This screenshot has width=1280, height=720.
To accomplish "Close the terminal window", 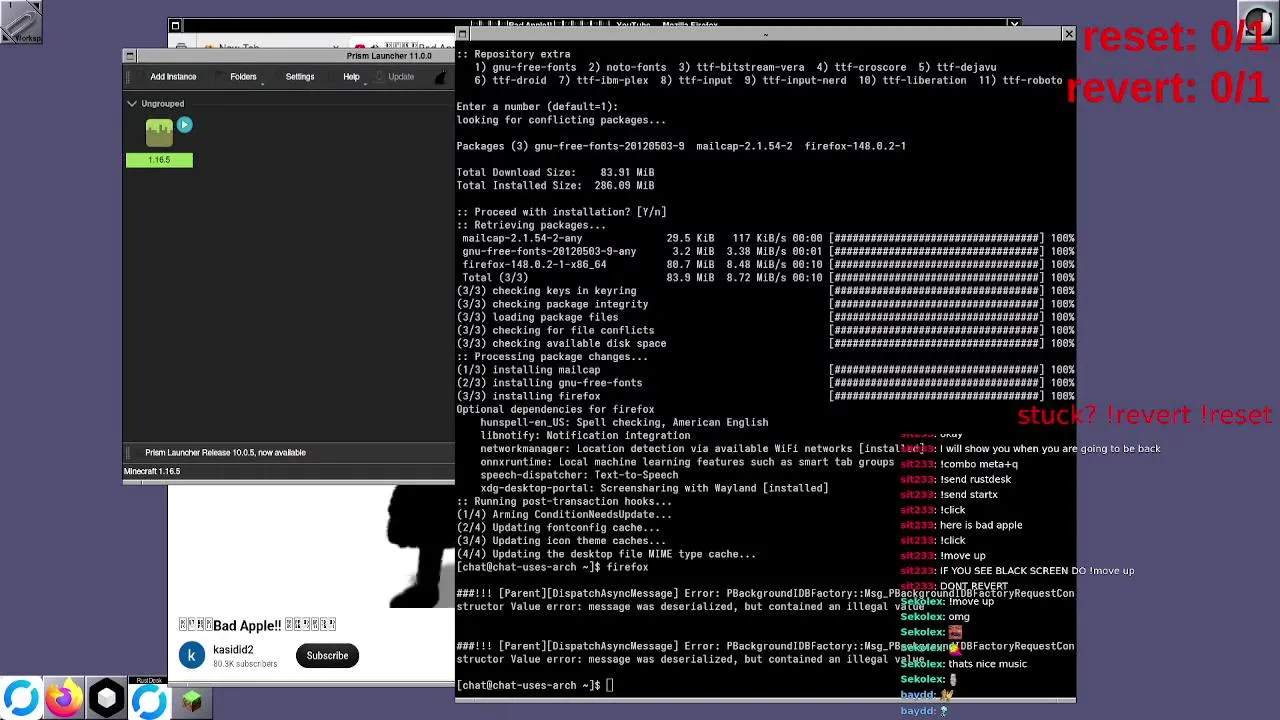I will point(1068,35).
